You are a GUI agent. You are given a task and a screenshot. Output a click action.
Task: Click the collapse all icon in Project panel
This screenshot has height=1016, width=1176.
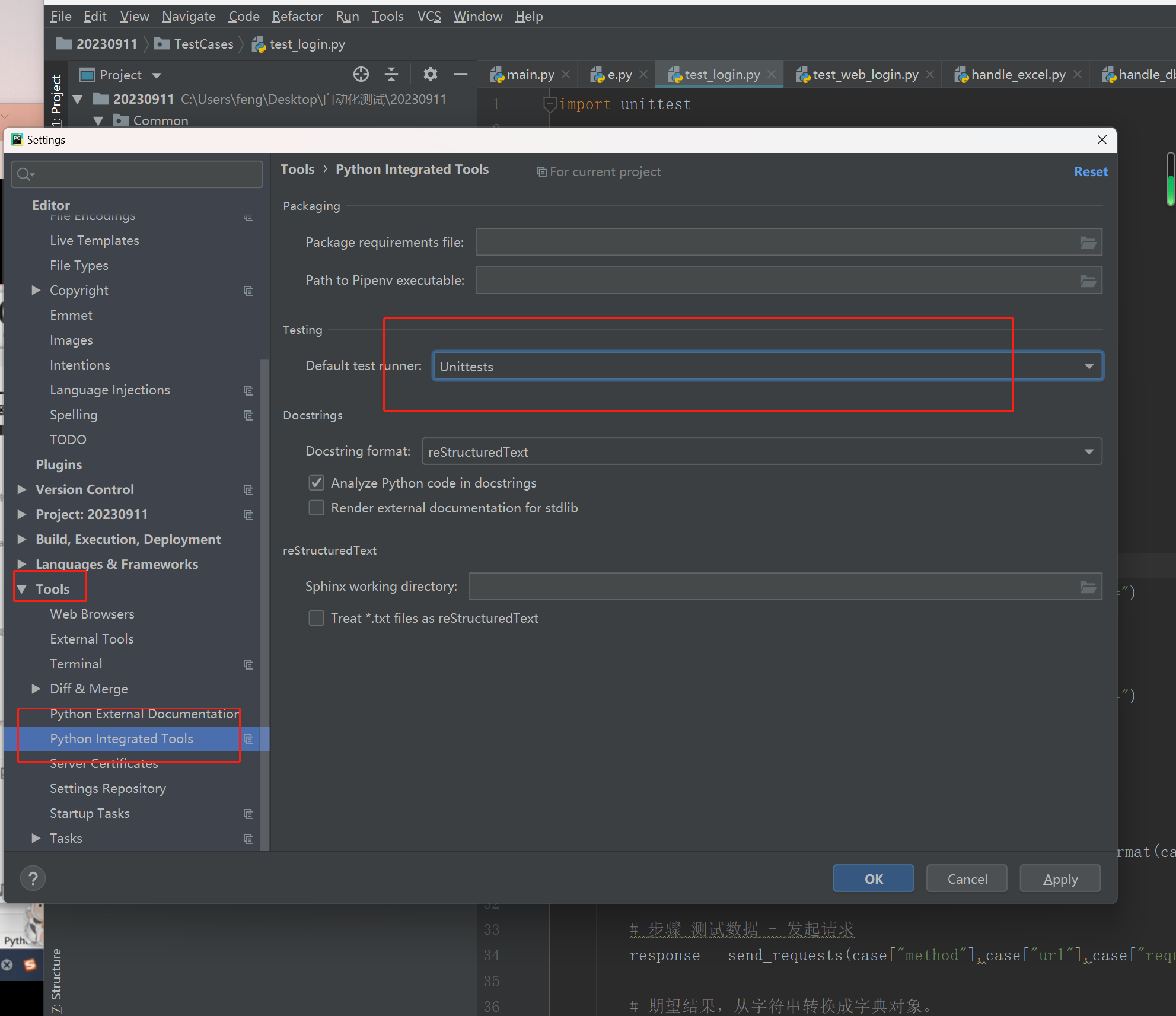(x=391, y=74)
